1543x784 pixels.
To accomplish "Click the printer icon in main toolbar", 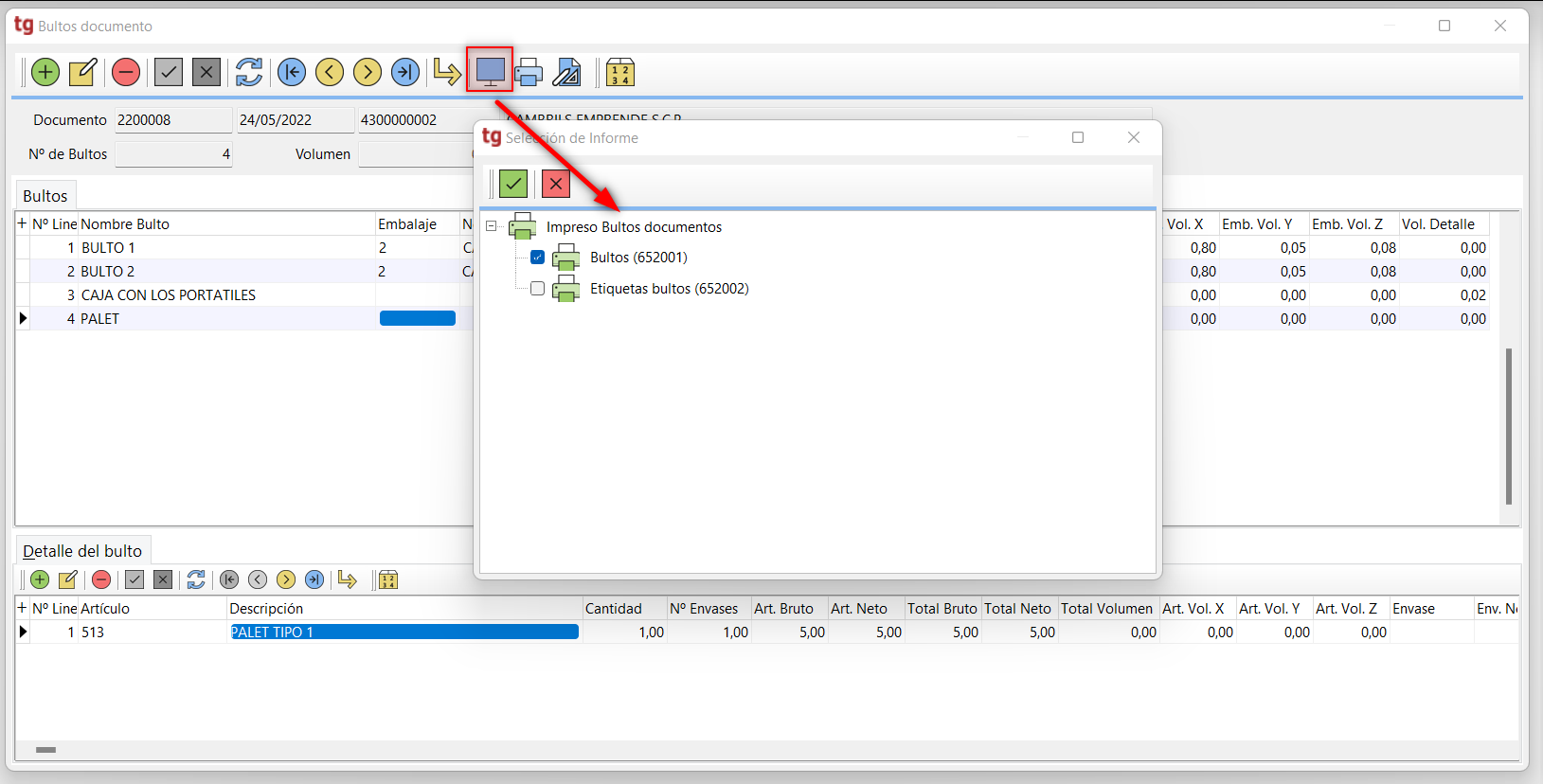I will click(529, 72).
